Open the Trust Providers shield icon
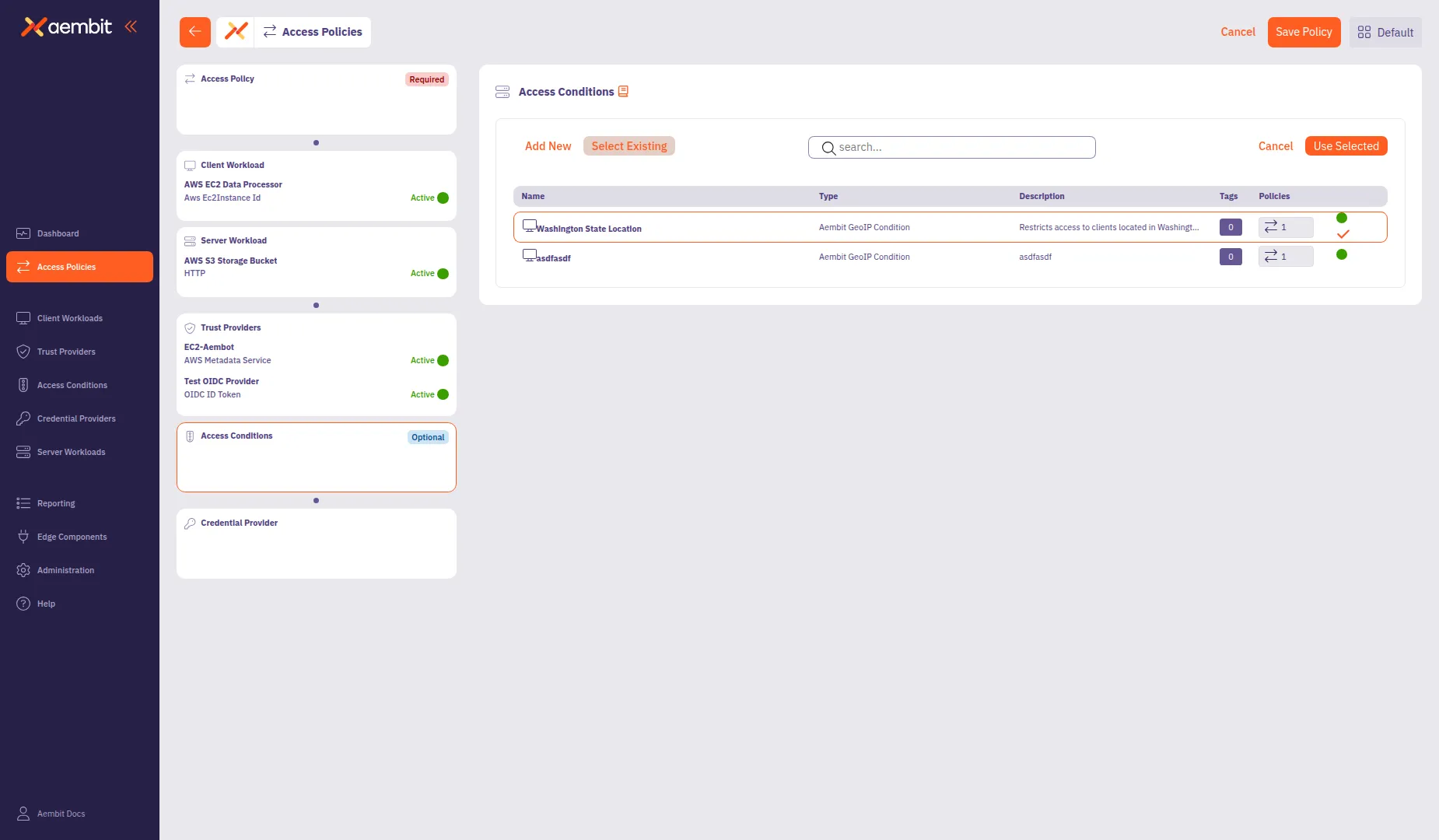 pos(23,352)
